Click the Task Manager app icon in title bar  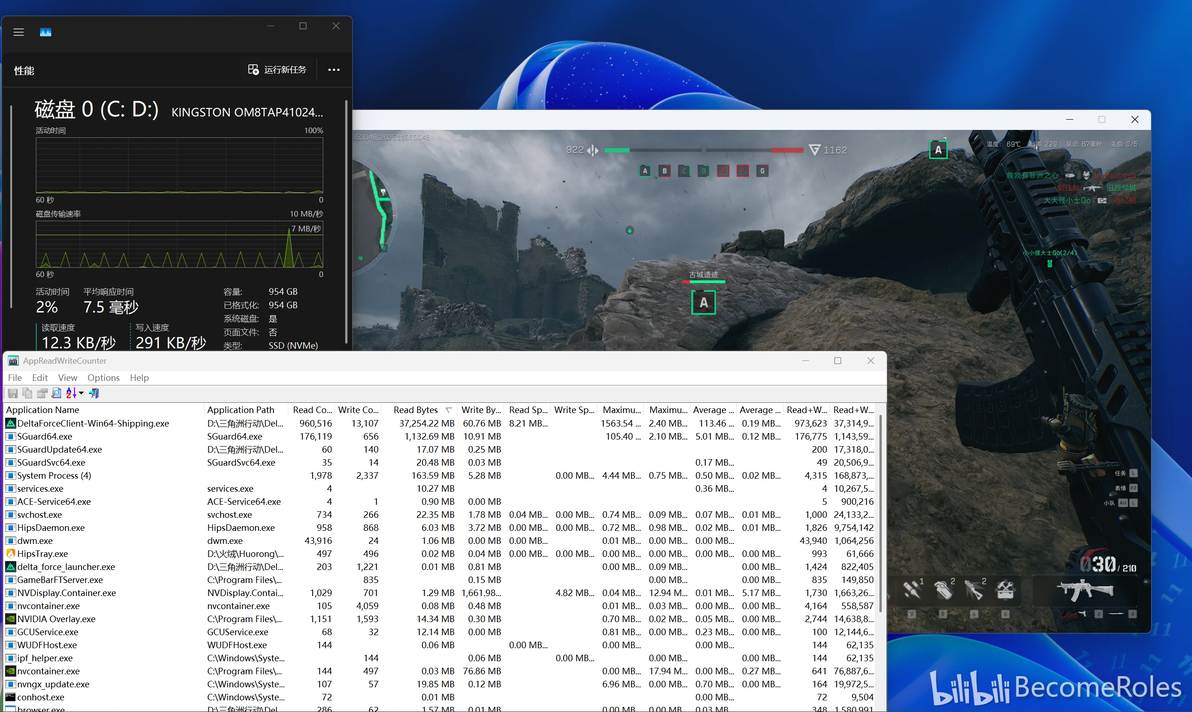click(46, 32)
